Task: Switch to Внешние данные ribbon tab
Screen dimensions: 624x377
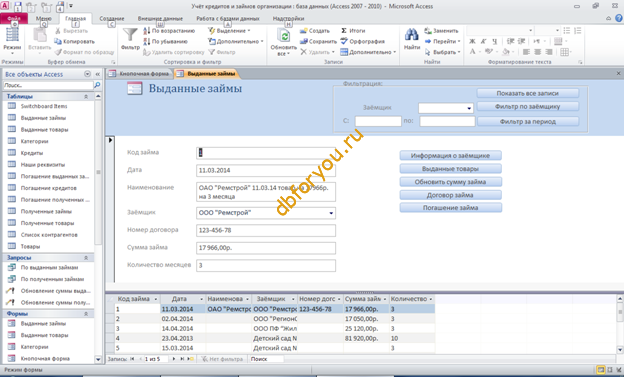Action: pyautogui.click(x=160, y=19)
